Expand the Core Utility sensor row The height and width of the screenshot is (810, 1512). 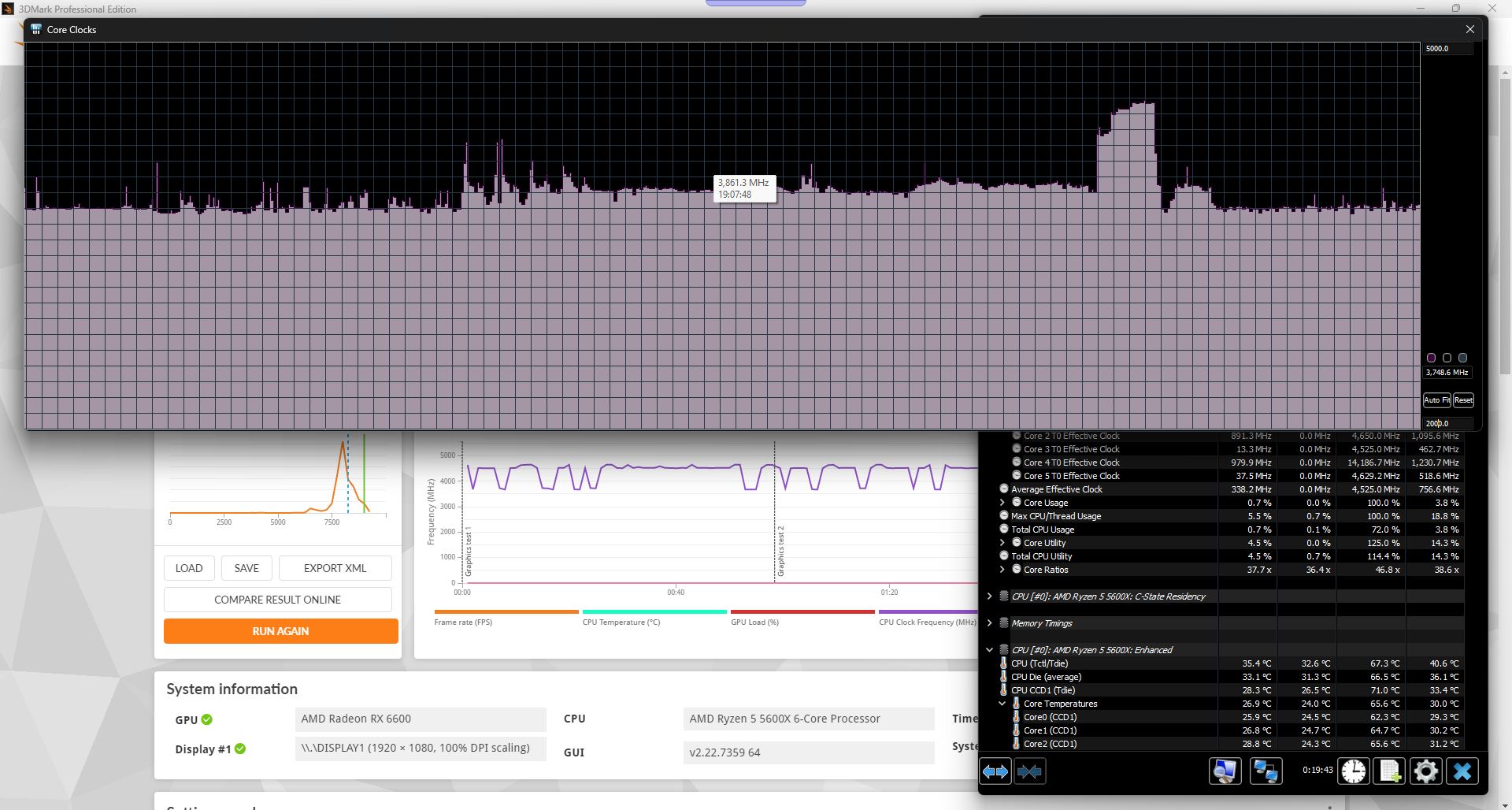coord(1002,543)
